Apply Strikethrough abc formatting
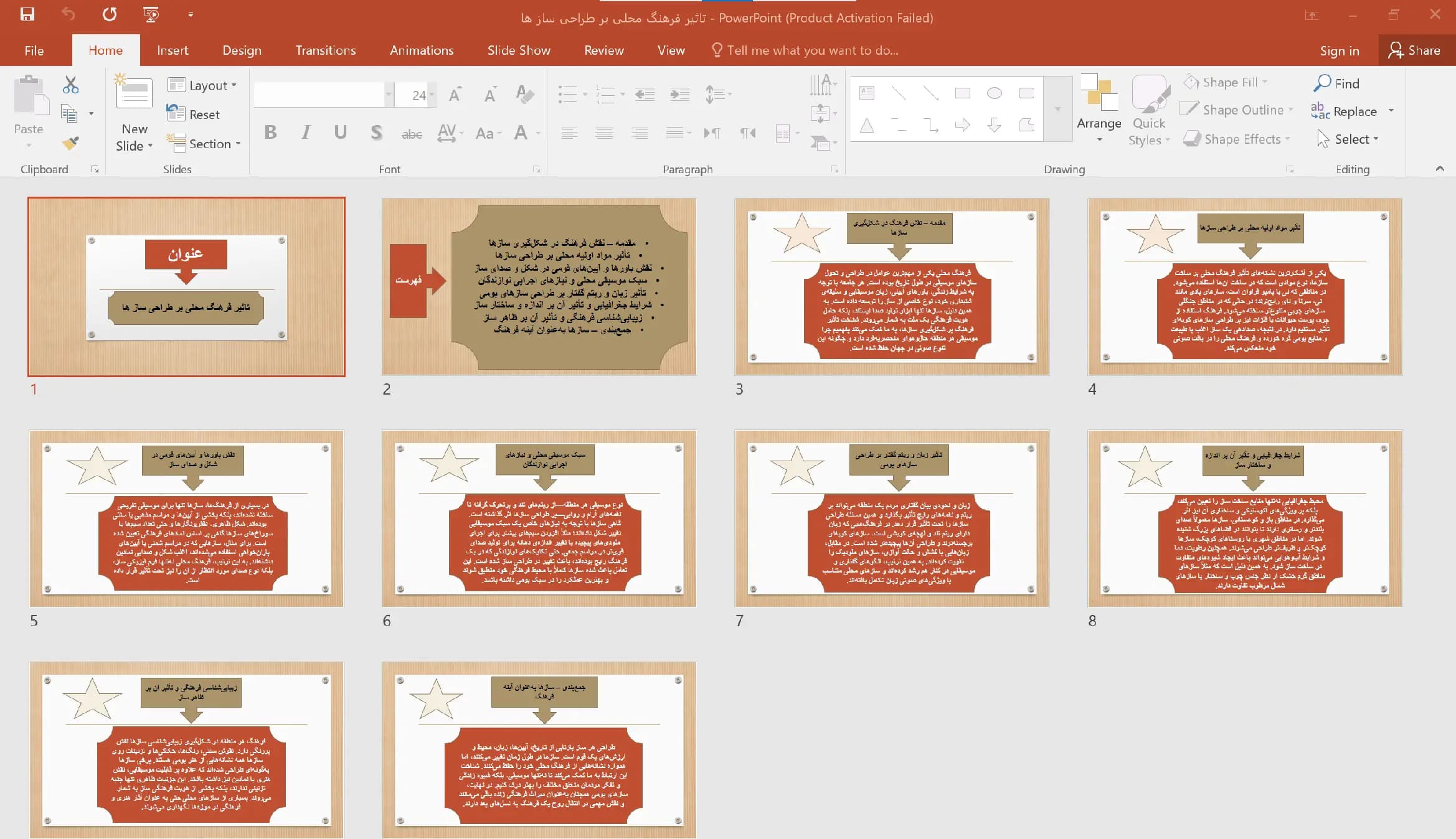Image resolution: width=1456 pixels, height=839 pixels. coord(412,133)
